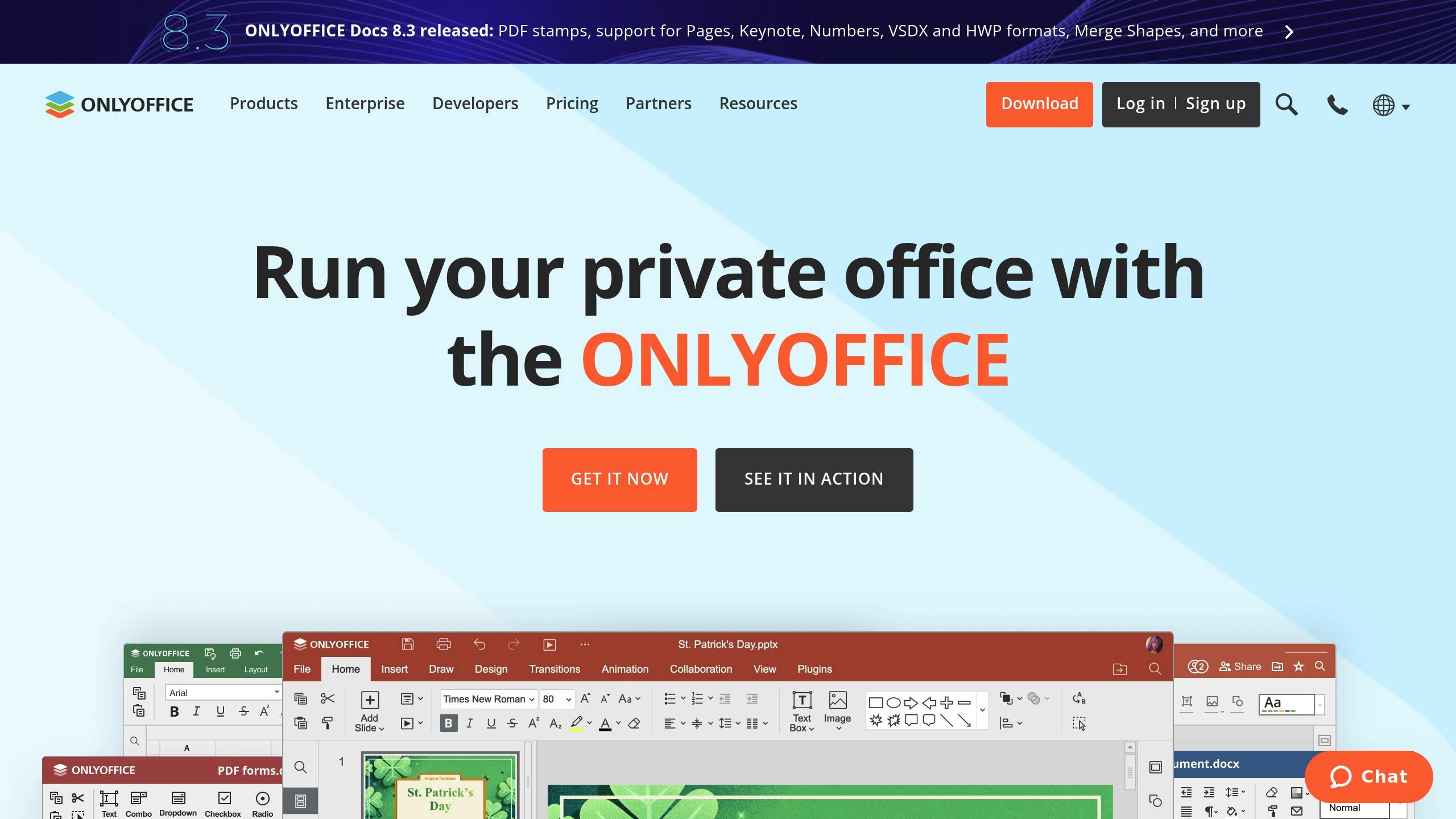Image resolution: width=1456 pixels, height=819 pixels.
Task: Click Checkbox field in PDF forms window
Action: tap(223, 804)
